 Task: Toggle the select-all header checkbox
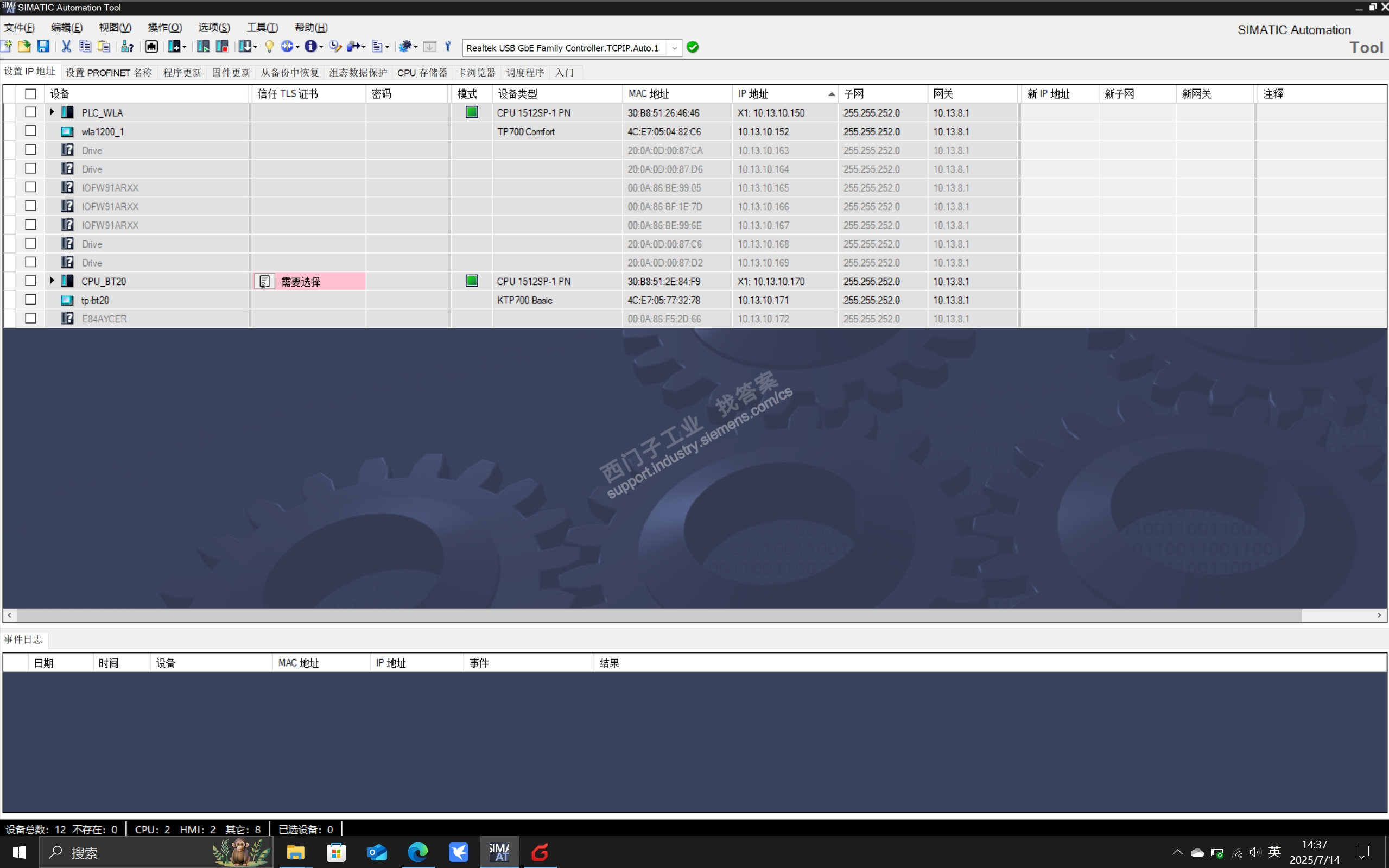(x=30, y=93)
